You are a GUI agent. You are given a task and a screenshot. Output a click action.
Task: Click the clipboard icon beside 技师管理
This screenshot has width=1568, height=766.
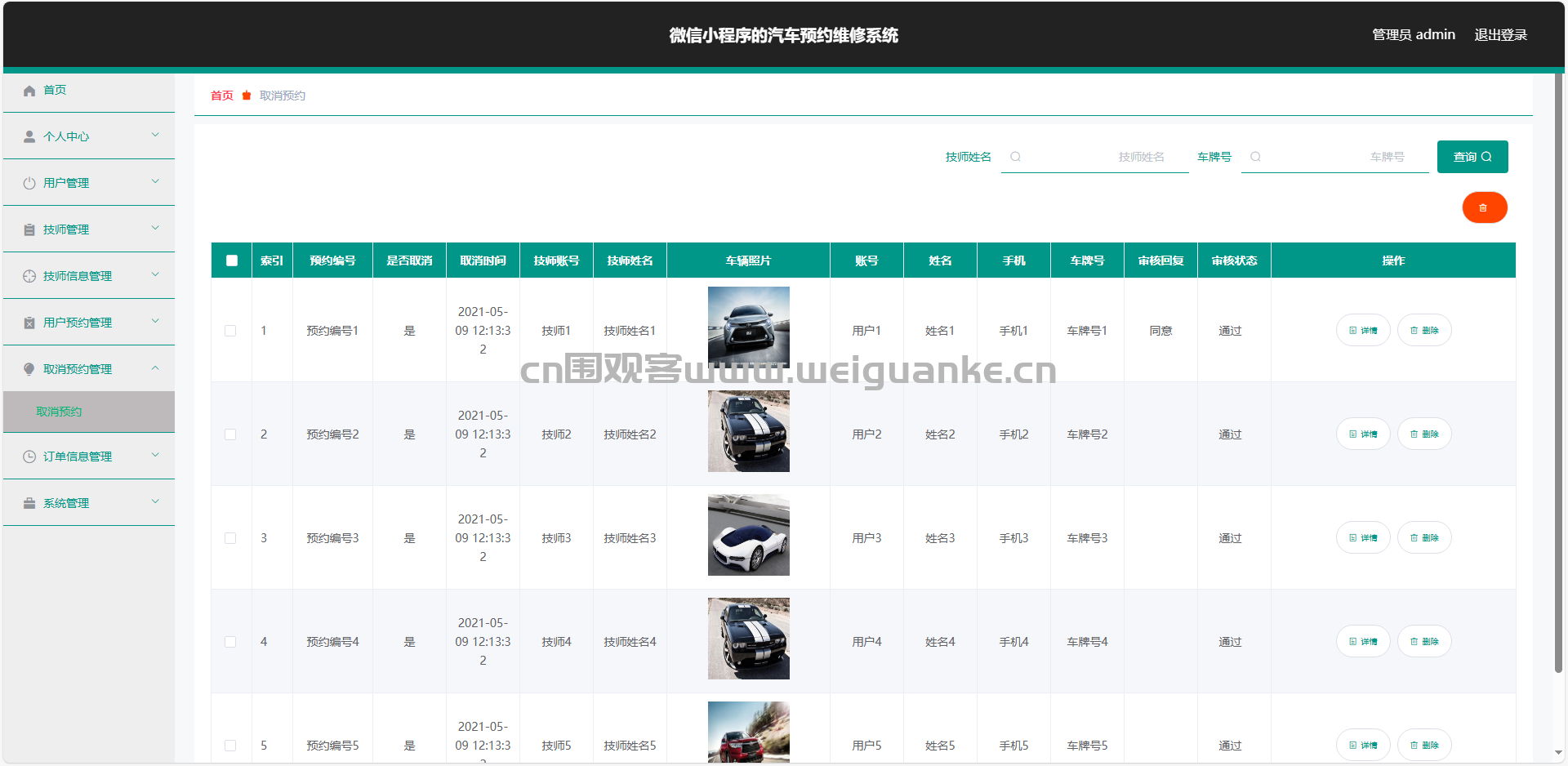[x=29, y=229]
